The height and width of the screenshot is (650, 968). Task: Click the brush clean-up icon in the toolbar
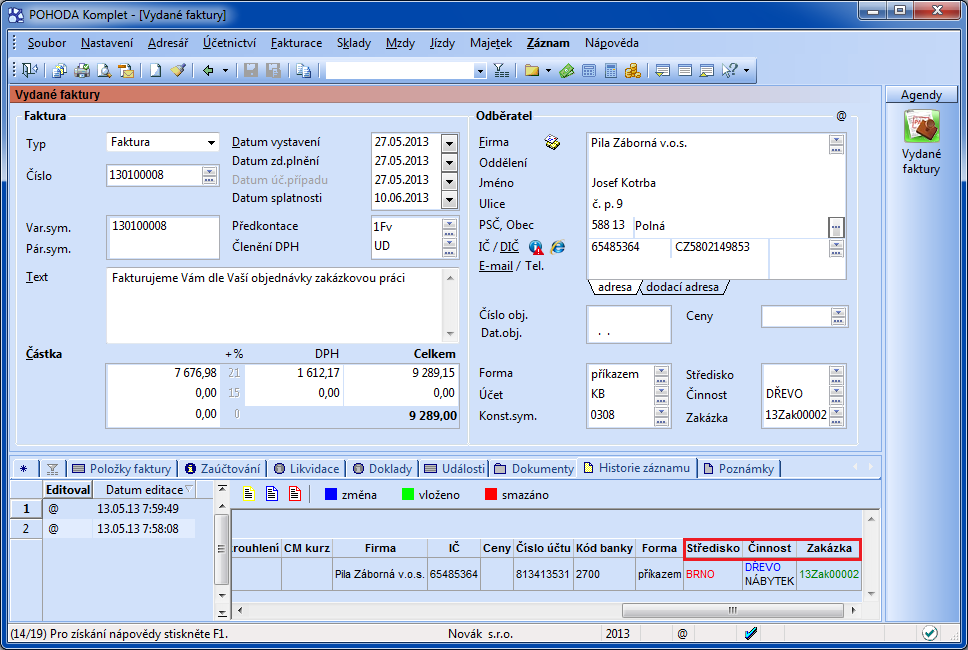[178, 70]
